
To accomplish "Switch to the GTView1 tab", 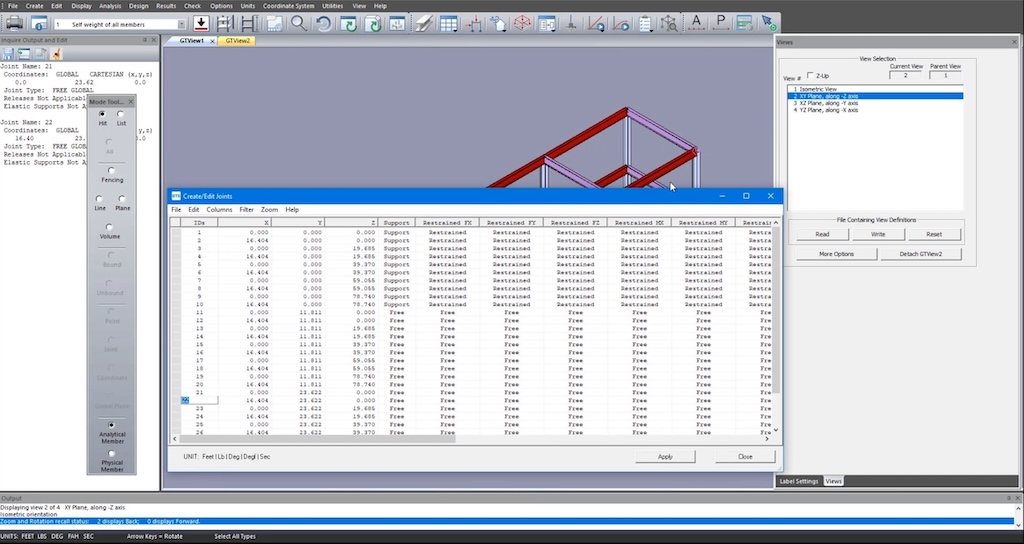I will coord(192,41).
